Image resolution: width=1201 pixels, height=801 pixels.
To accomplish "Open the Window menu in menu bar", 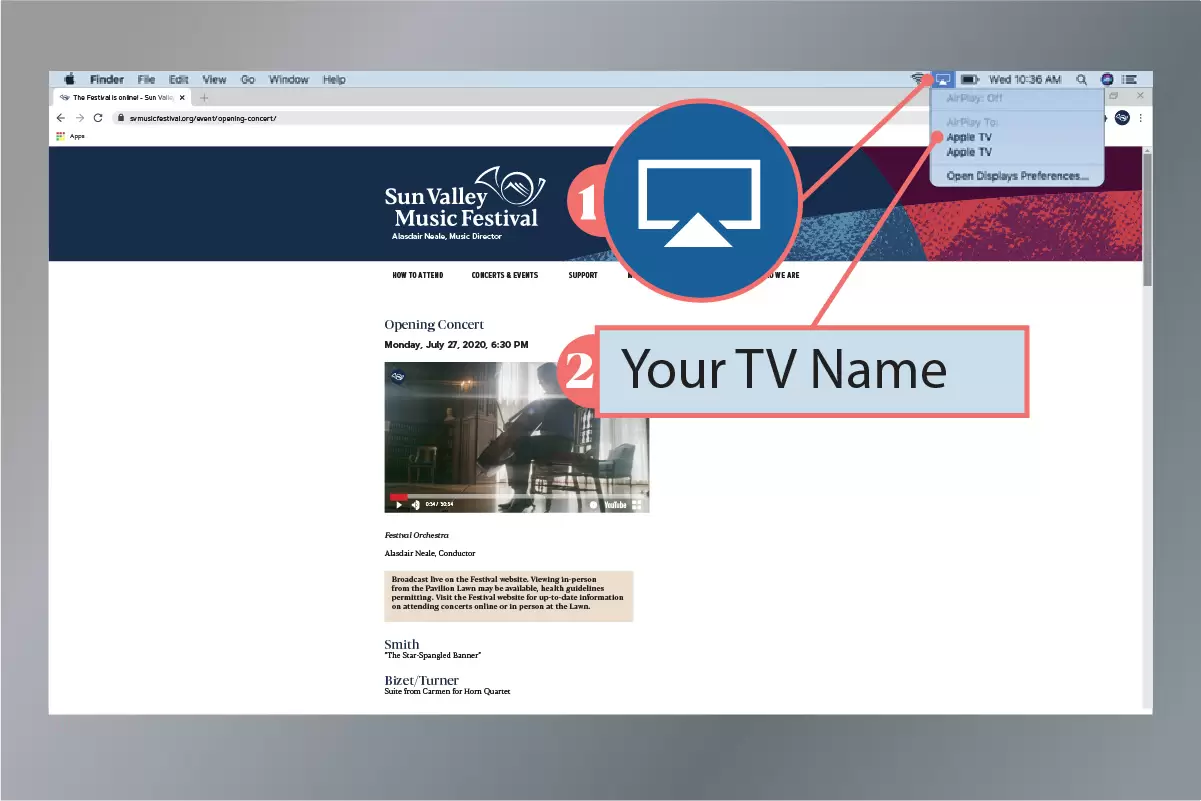I will pyautogui.click(x=288, y=80).
